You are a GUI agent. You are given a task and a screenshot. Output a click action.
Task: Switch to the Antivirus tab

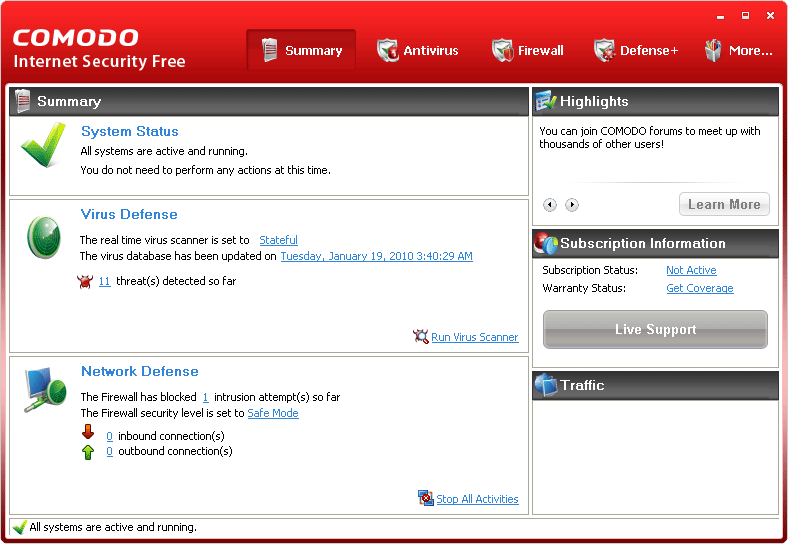pyautogui.click(x=418, y=50)
